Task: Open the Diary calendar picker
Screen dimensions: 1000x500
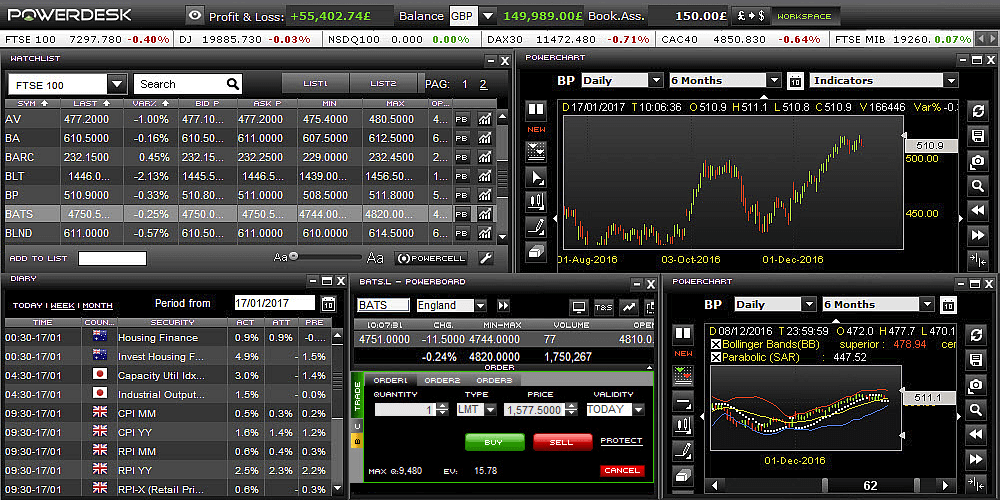Action: click(328, 304)
